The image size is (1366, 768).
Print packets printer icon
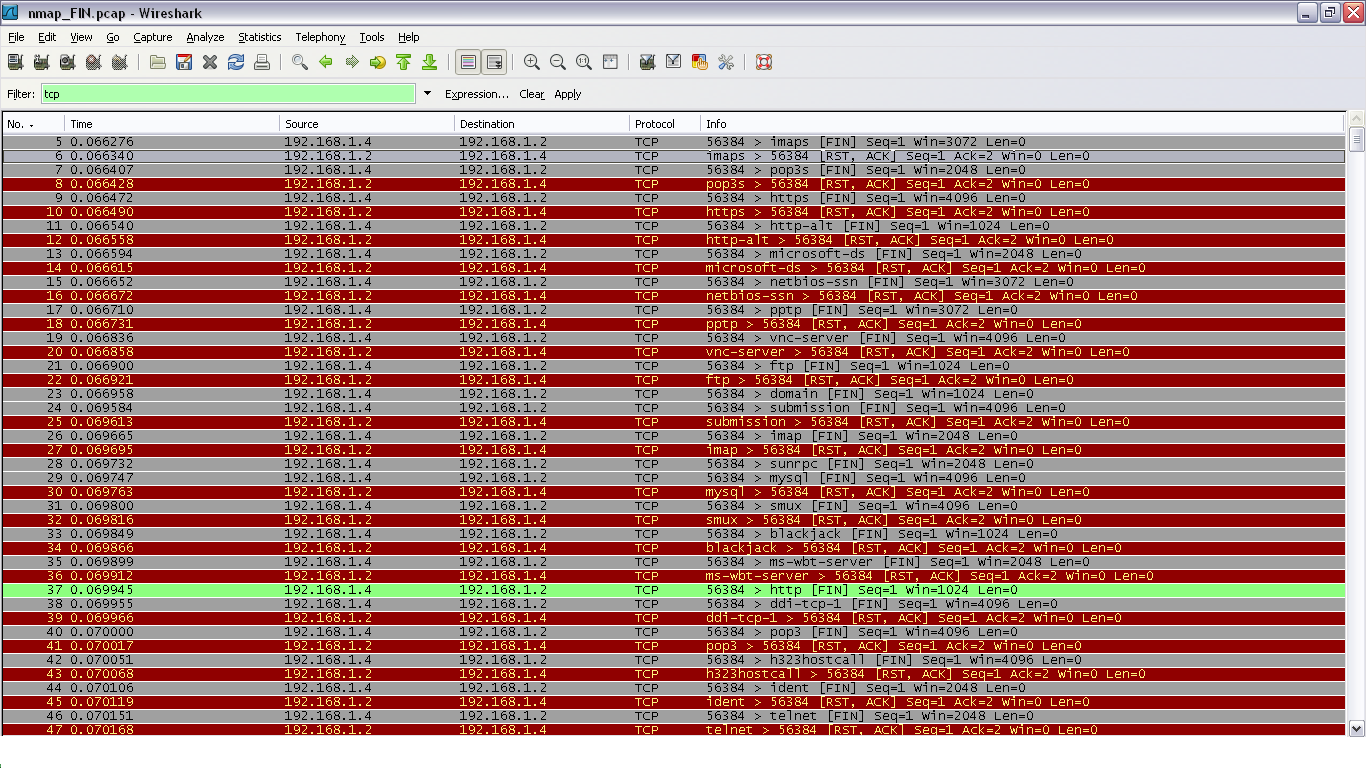pos(262,62)
